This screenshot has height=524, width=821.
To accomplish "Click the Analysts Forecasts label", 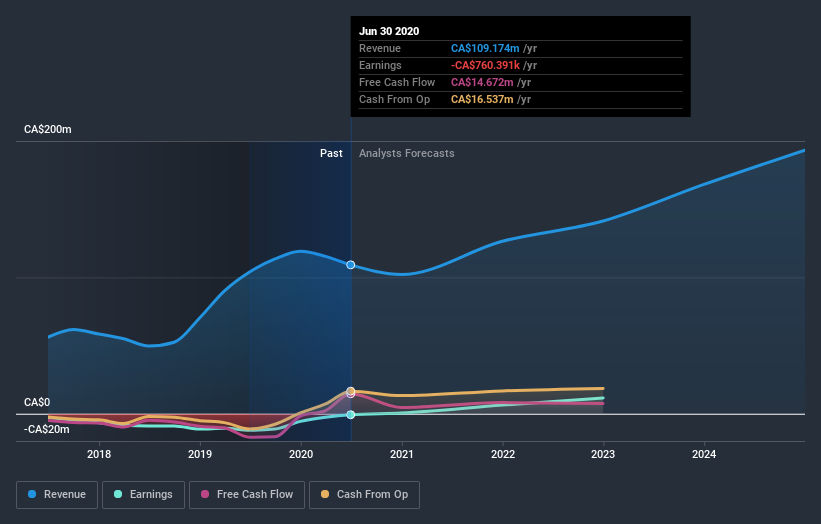I will pyautogui.click(x=407, y=153).
